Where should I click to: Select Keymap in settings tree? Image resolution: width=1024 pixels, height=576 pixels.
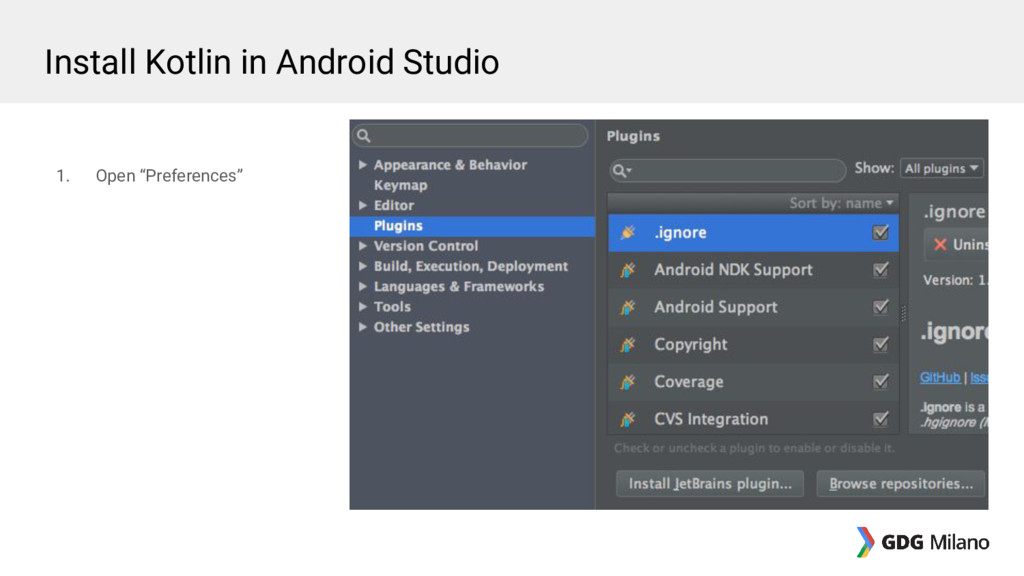click(x=400, y=185)
